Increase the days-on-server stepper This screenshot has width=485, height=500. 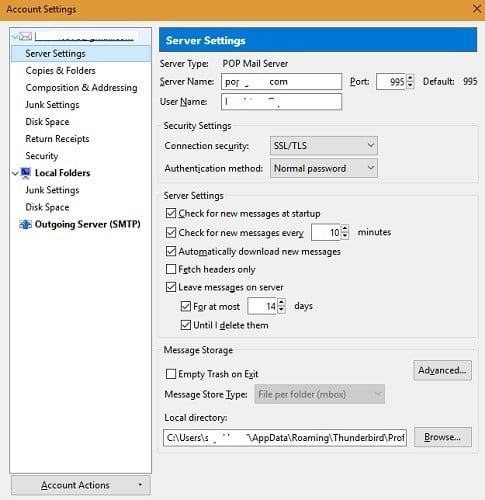point(282,303)
